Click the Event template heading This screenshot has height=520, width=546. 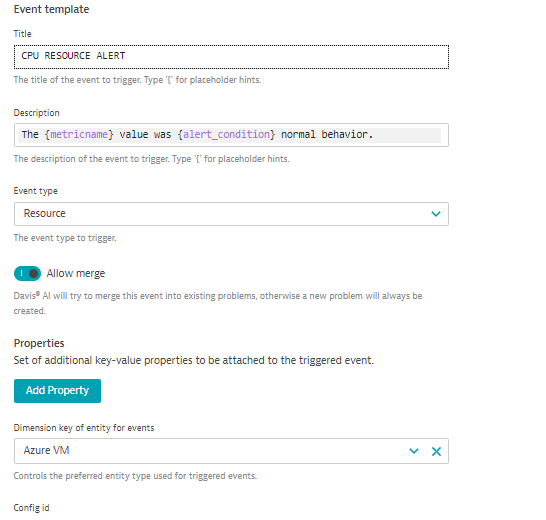[52, 9]
